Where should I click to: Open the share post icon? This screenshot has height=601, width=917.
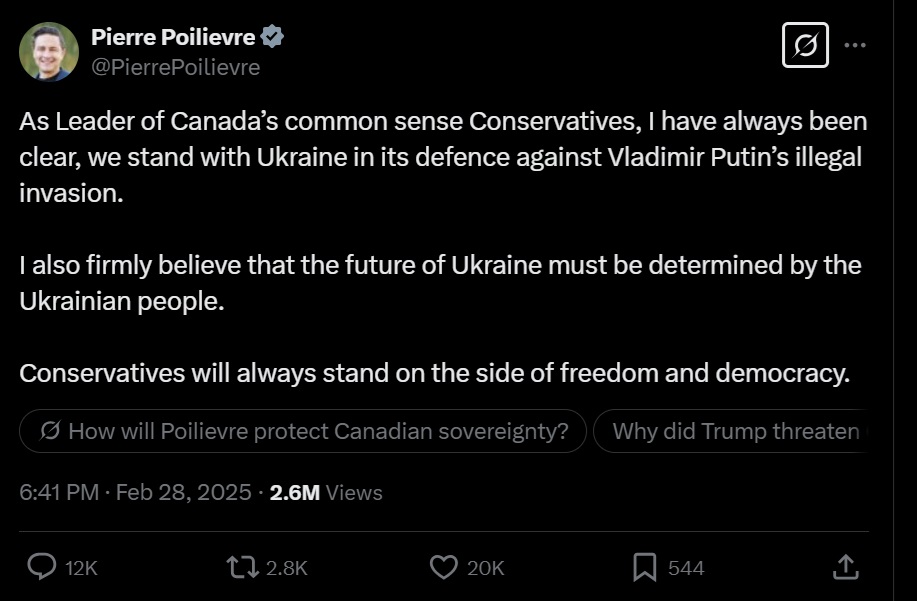(846, 567)
